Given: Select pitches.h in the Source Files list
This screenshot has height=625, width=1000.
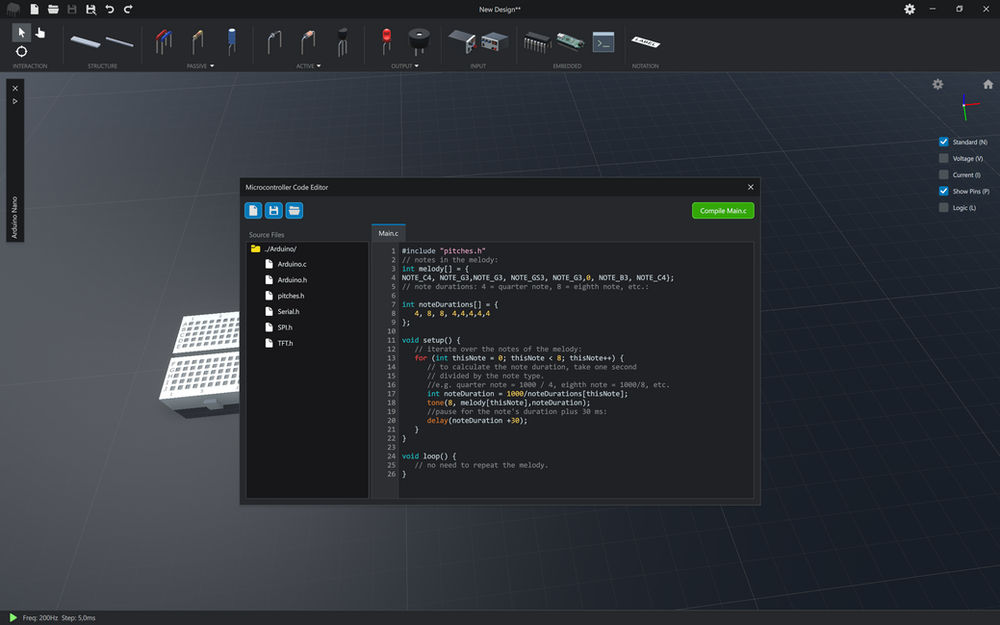Looking at the screenshot, I should pos(288,295).
